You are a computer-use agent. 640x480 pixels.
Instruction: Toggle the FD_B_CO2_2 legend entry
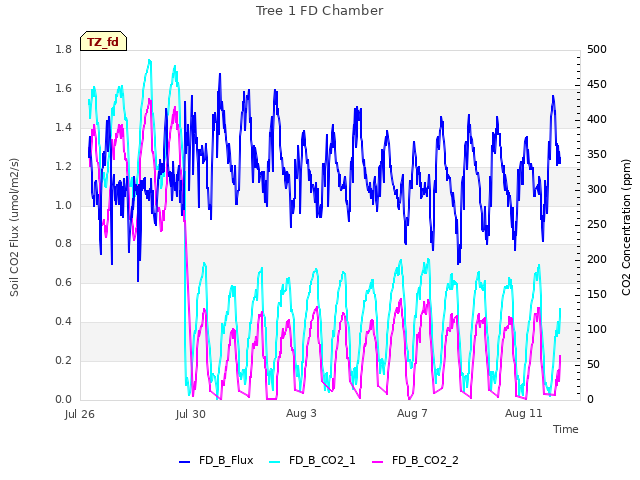416,460
